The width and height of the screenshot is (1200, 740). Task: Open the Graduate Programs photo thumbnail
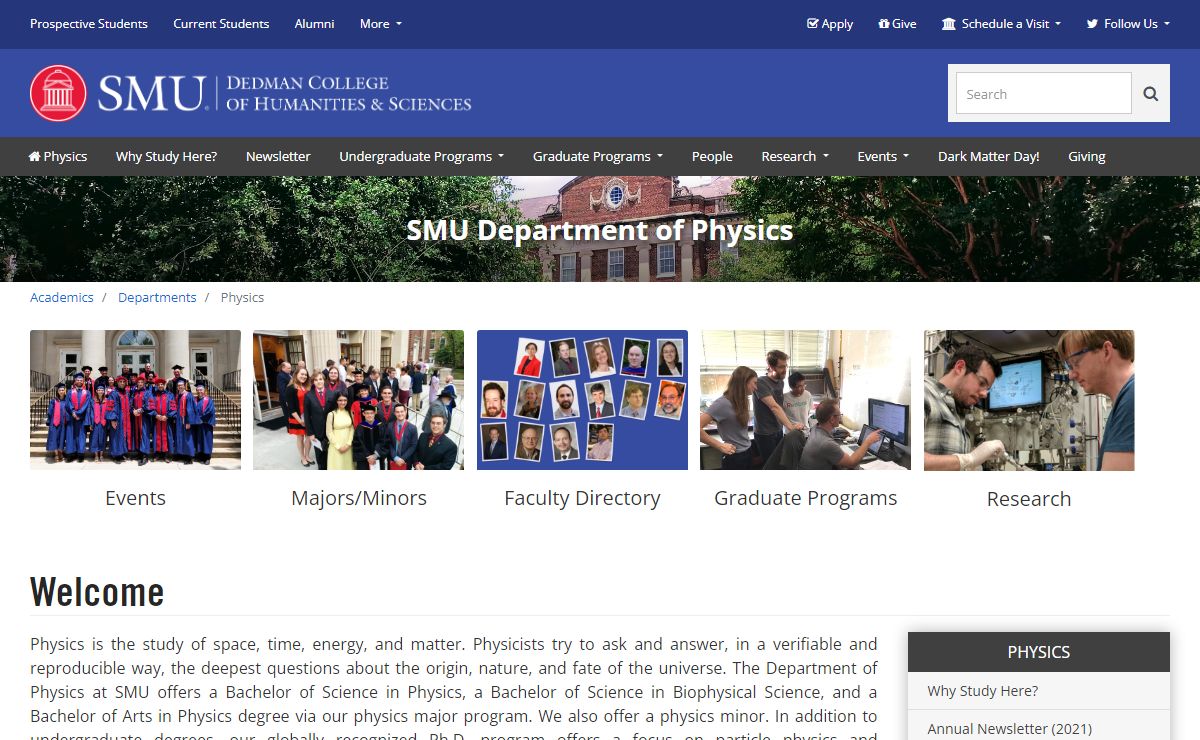coord(805,400)
